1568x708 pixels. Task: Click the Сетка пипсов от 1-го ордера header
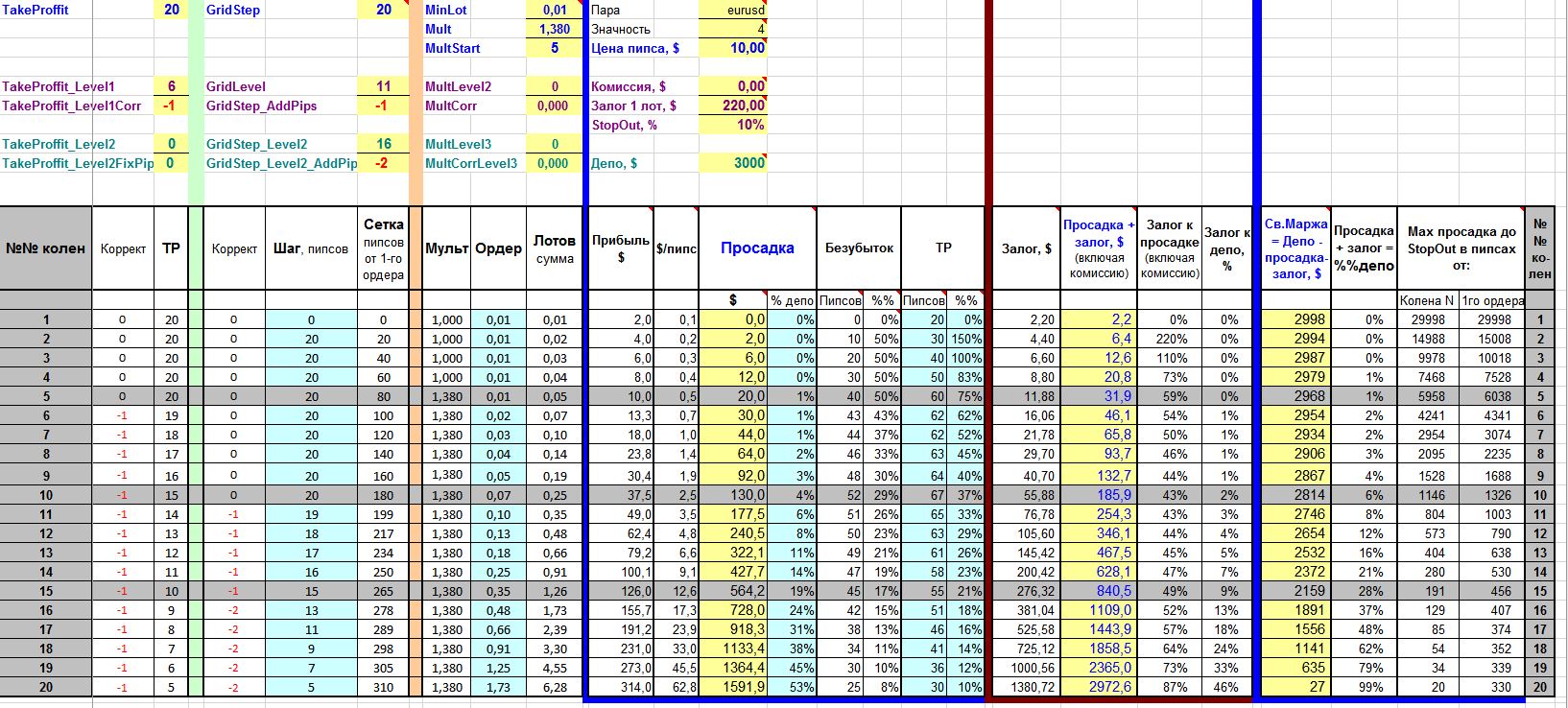(383, 248)
